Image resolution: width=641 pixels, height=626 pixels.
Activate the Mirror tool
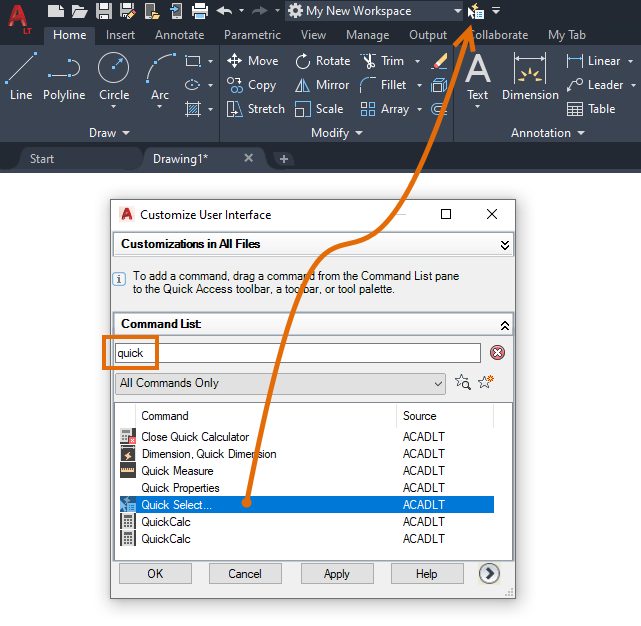322,85
